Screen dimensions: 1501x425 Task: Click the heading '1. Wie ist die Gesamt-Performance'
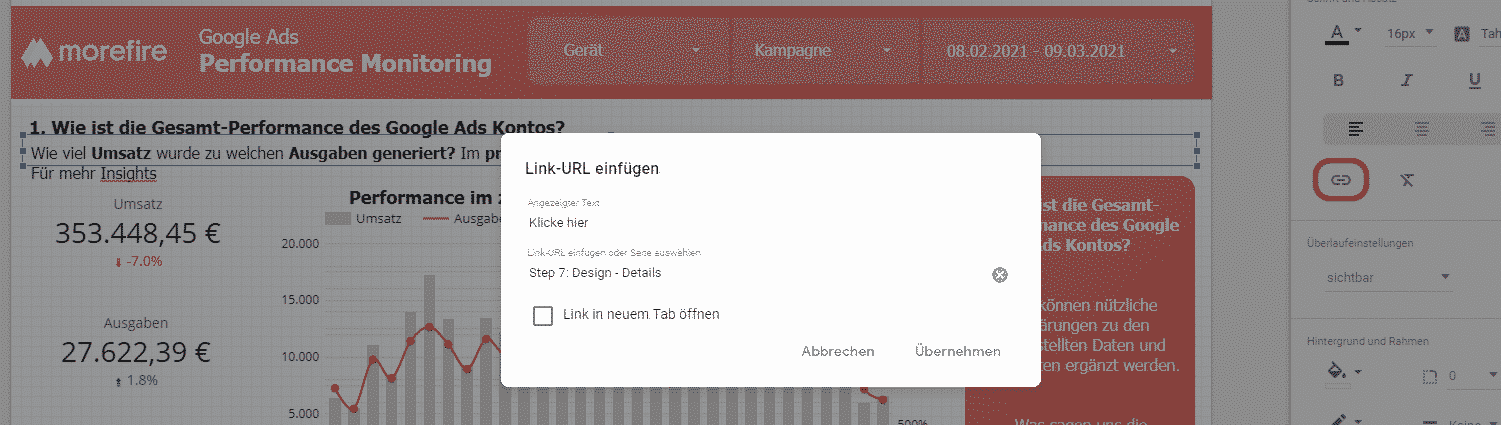click(x=297, y=127)
